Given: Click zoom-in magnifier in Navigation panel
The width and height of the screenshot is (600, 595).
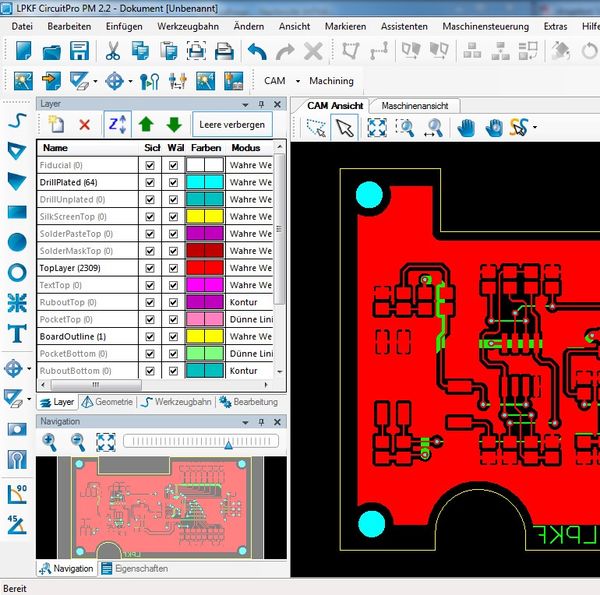Looking at the screenshot, I should click(49, 442).
